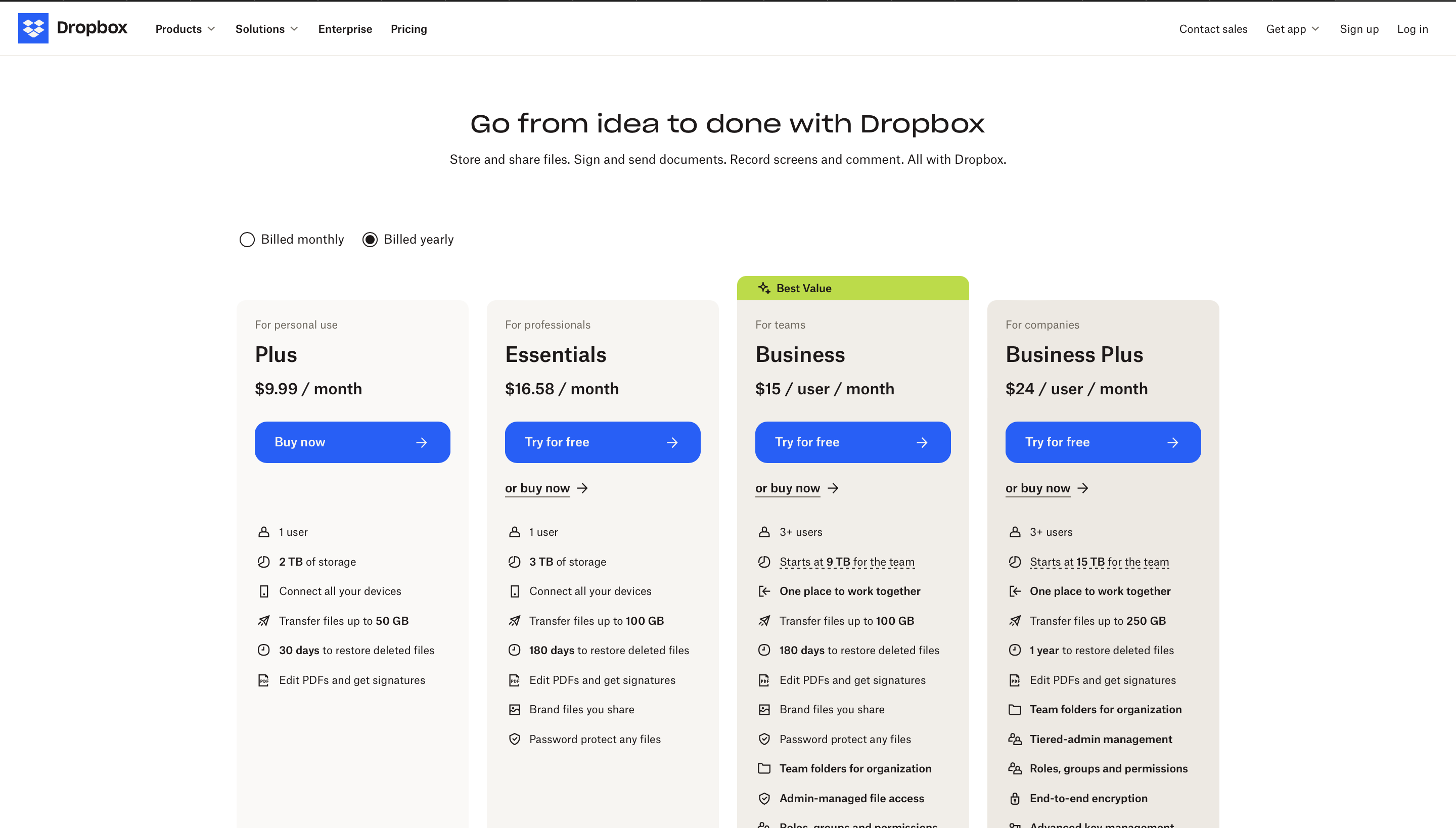Select the Billed yearly radio button
Screen dimensions: 1456x828
click(370, 240)
